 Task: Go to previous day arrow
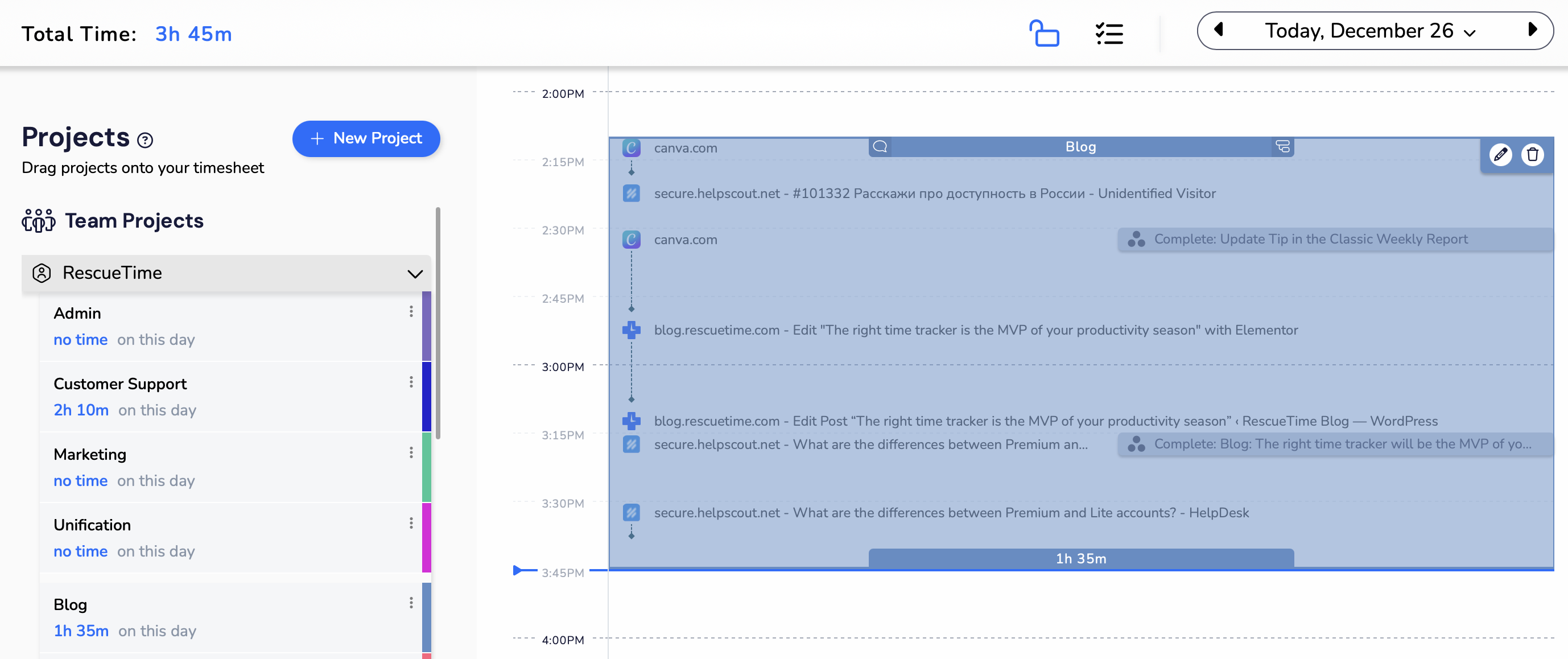[1218, 29]
